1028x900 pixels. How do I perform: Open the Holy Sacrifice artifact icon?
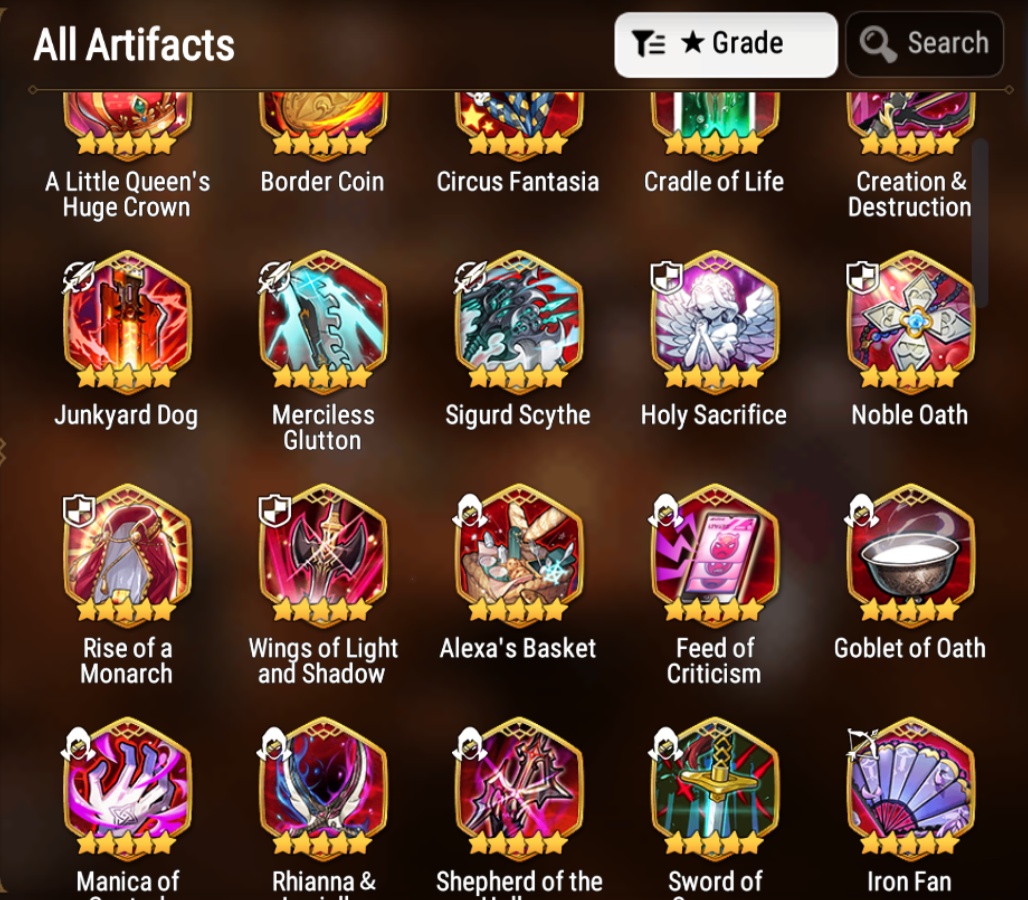[715, 322]
